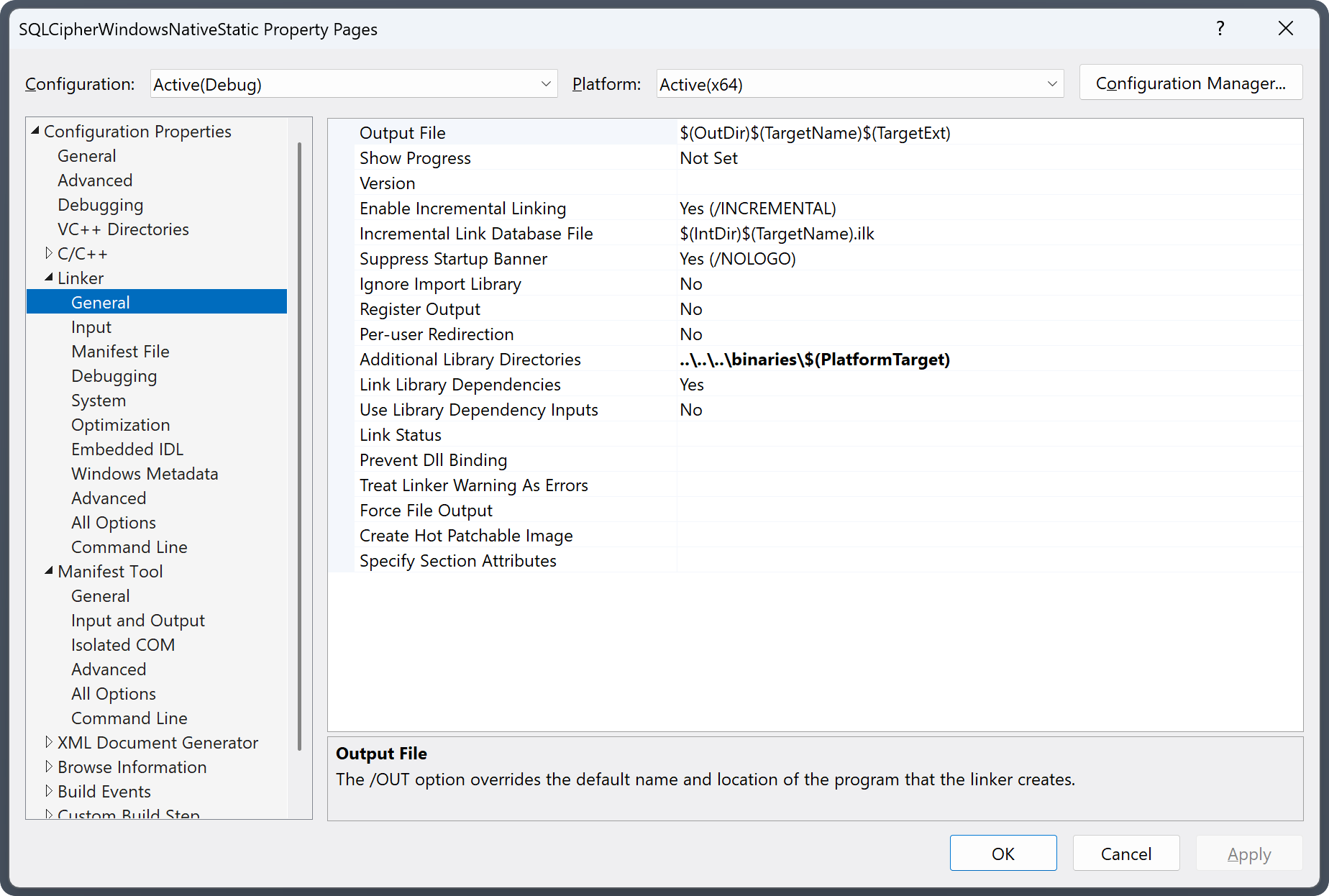
Task: Select Linker Command Line page
Action: (x=129, y=547)
